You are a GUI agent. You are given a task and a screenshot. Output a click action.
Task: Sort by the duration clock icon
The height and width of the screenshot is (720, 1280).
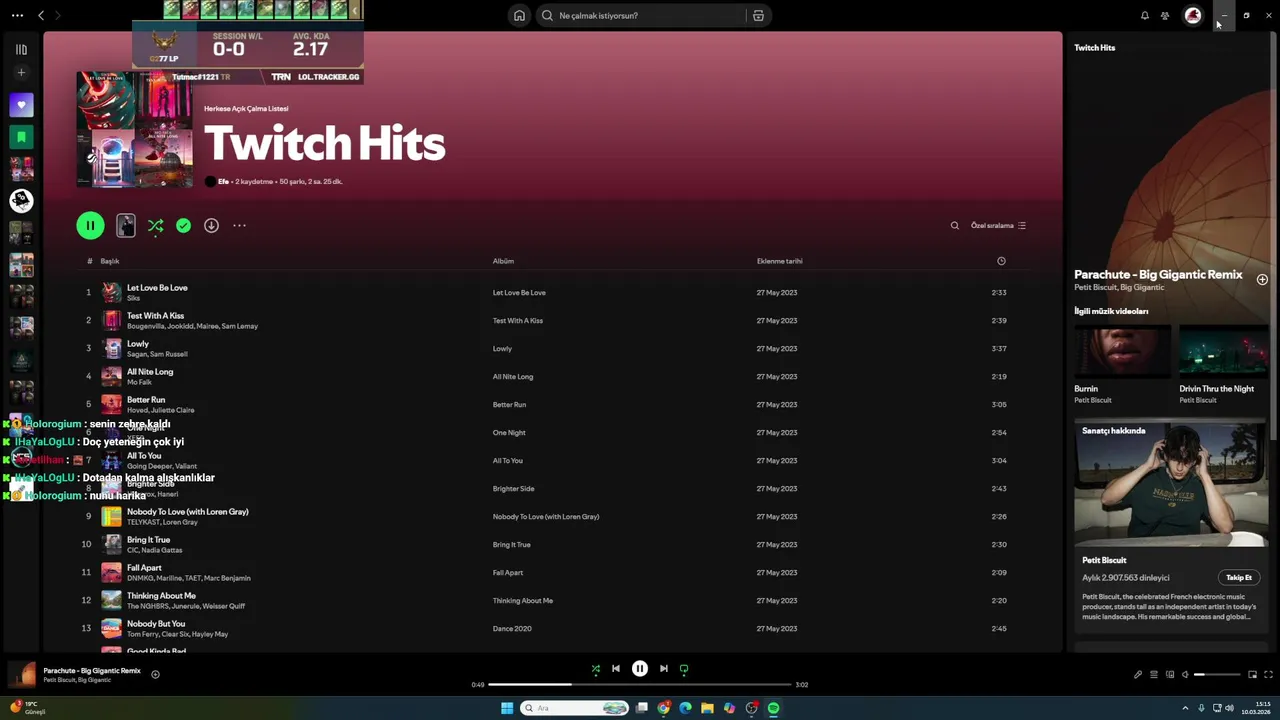coord(1001,261)
